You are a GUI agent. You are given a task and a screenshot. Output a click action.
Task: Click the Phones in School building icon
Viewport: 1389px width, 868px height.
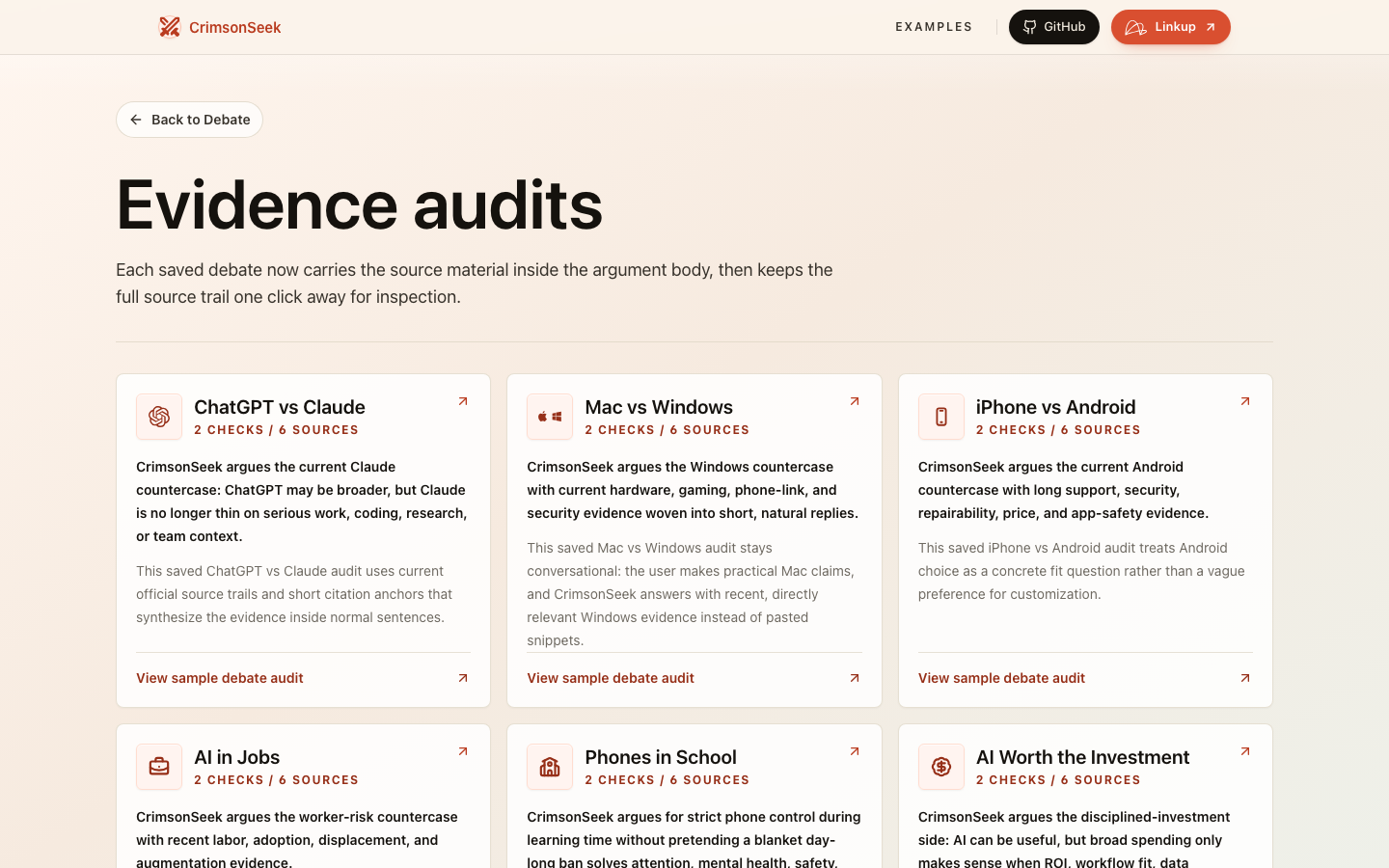click(x=550, y=767)
